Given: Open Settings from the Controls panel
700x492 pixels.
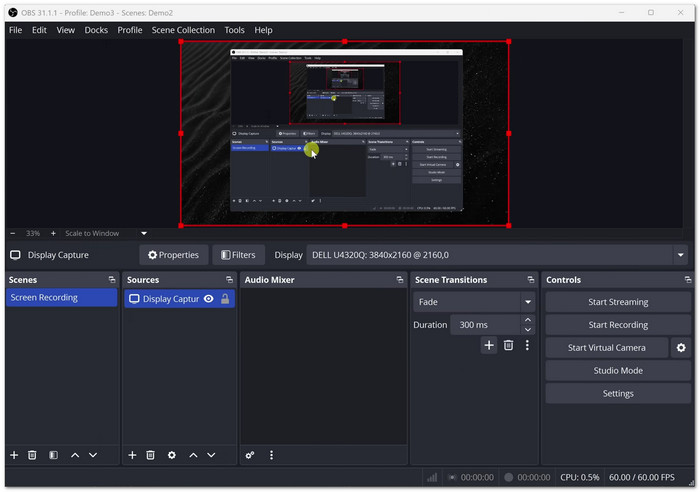Looking at the screenshot, I should click(x=618, y=393).
